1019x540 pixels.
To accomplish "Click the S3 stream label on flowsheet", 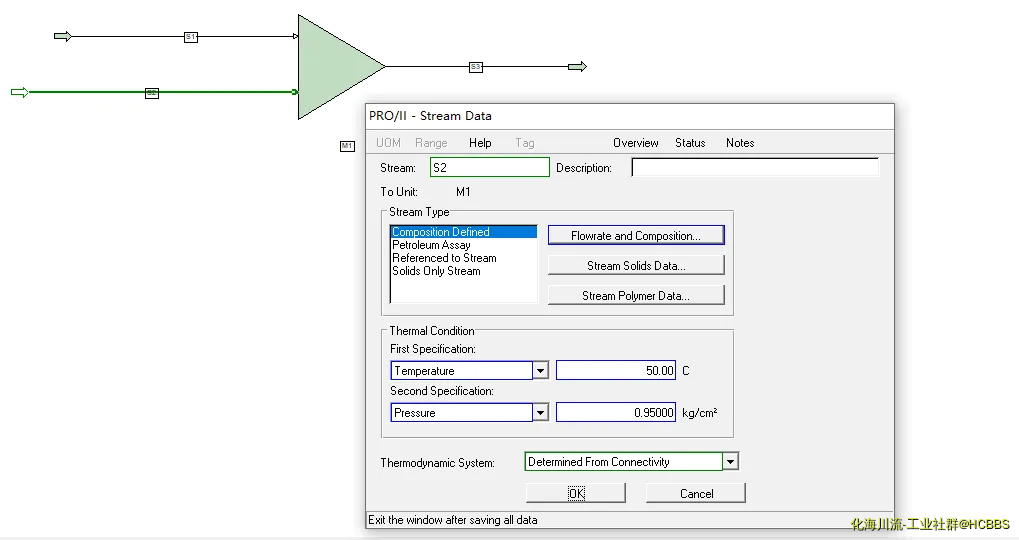I will point(476,67).
